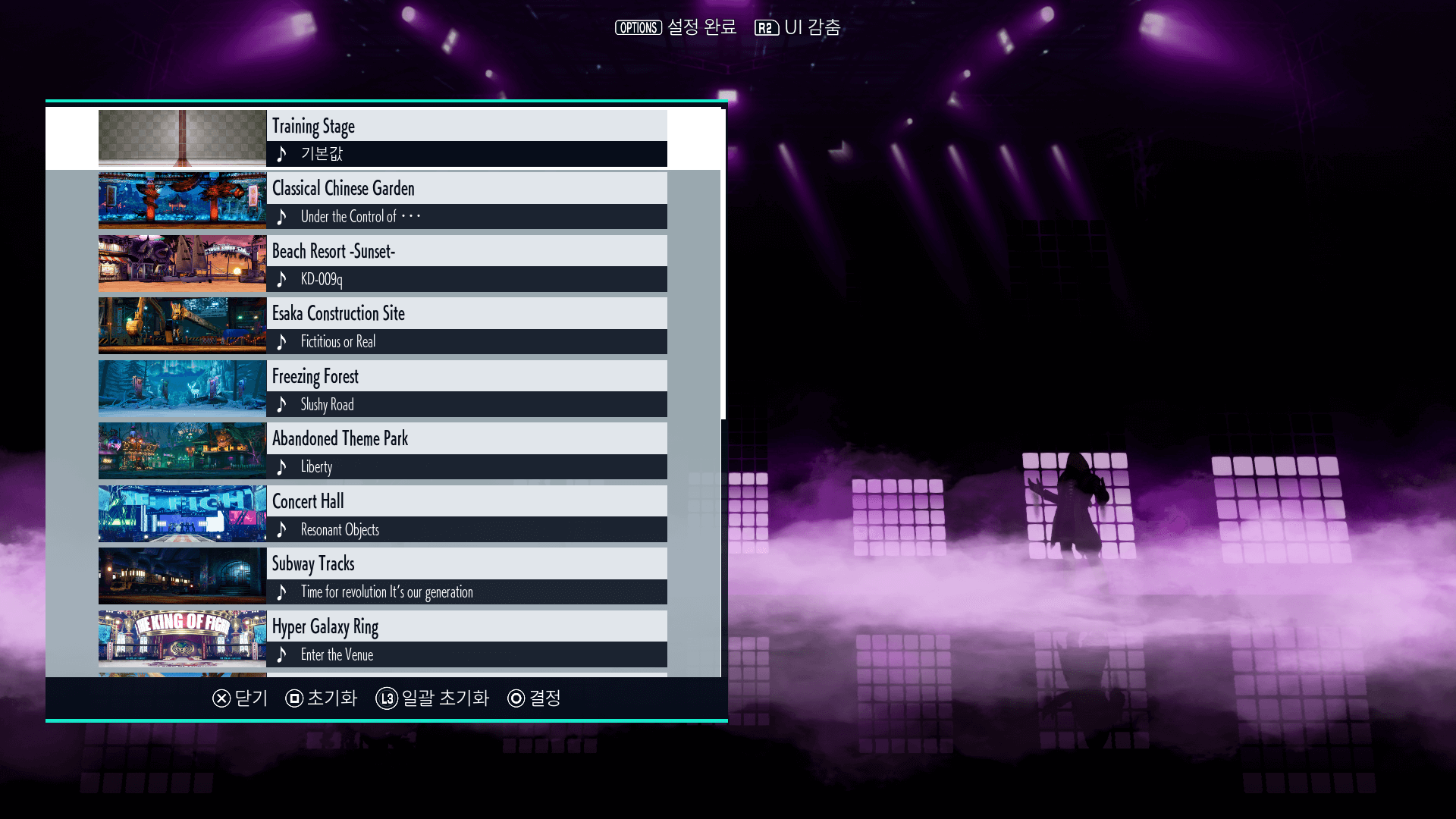Select the Abandoned Theme Park title
This screenshot has height=819, width=1456.
[x=340, y=438]
